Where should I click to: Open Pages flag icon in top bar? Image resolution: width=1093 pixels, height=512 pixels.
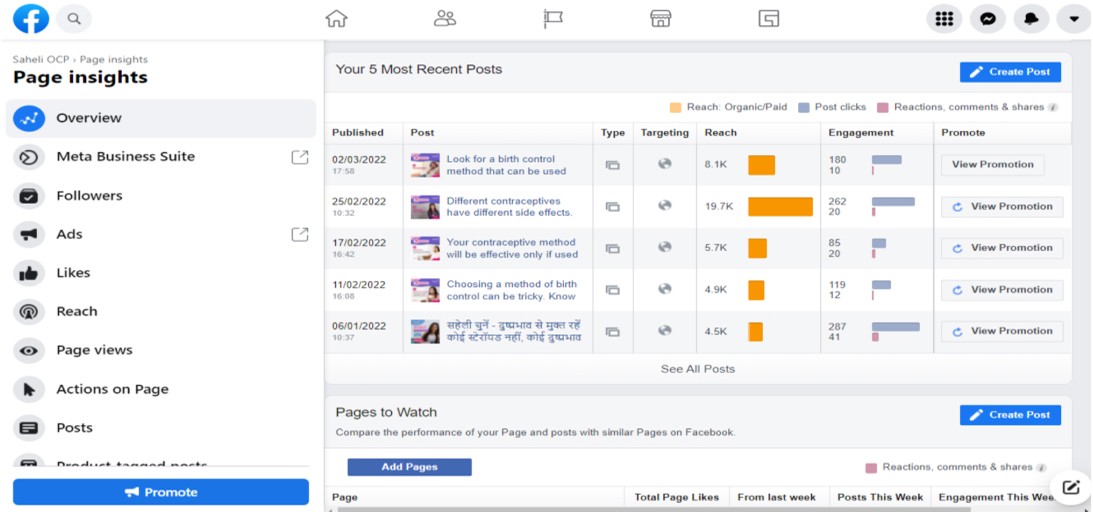click(553, 18)
